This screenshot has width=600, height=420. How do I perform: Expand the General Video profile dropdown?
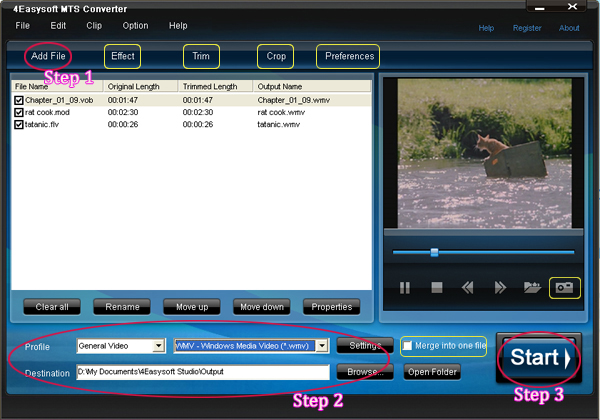(x=158, y=346)
